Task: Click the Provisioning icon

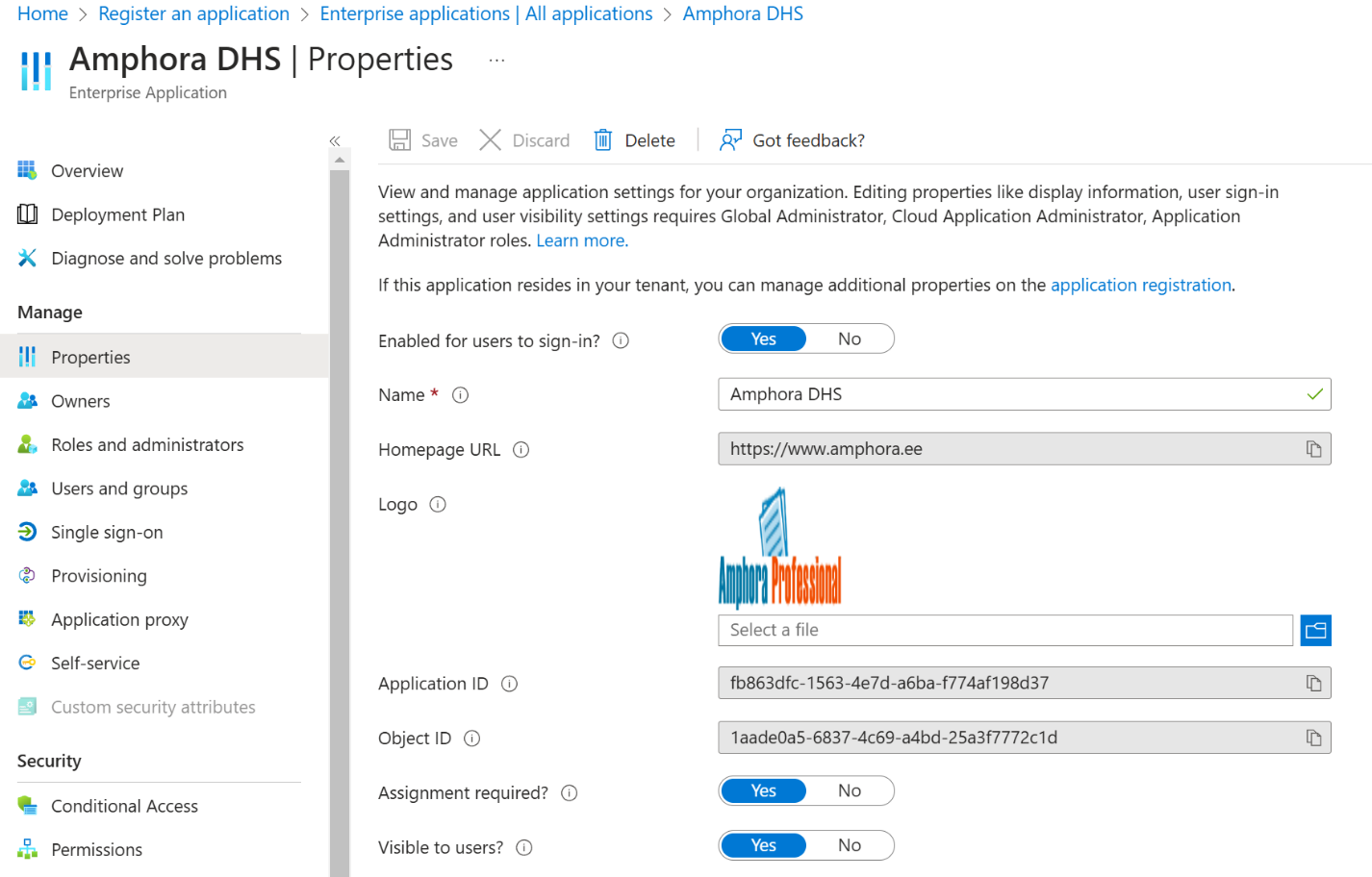Action: pyautogui.click(x=27, y=575)
